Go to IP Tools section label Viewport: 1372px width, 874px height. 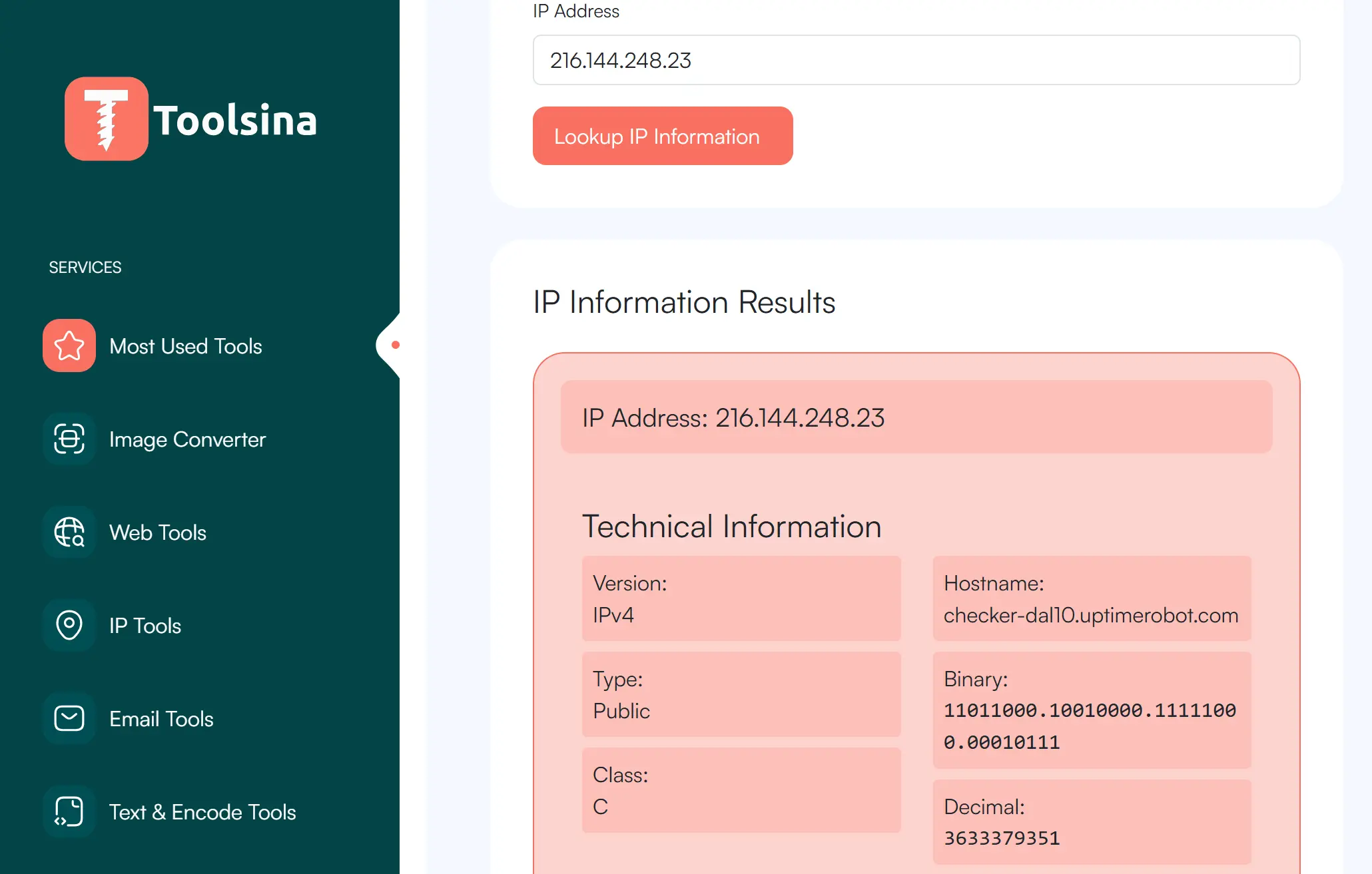click(x=145, y=626)
